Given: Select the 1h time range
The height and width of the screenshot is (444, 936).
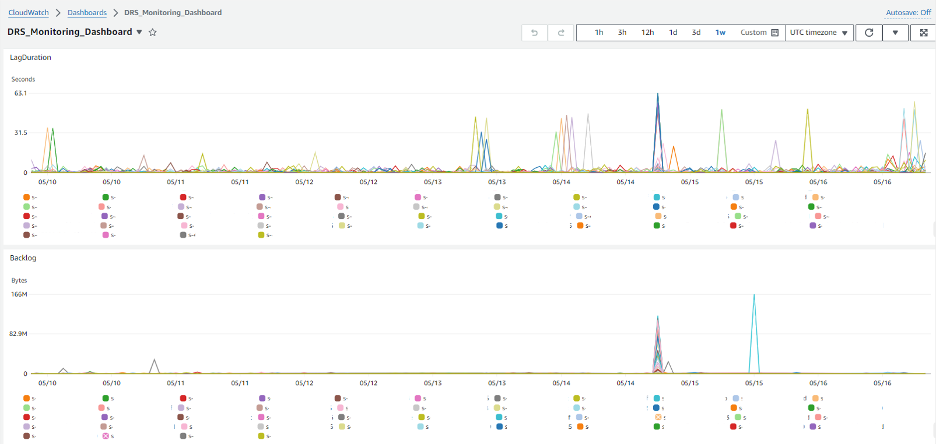Looking at the screenshot, I should [598, 33].
